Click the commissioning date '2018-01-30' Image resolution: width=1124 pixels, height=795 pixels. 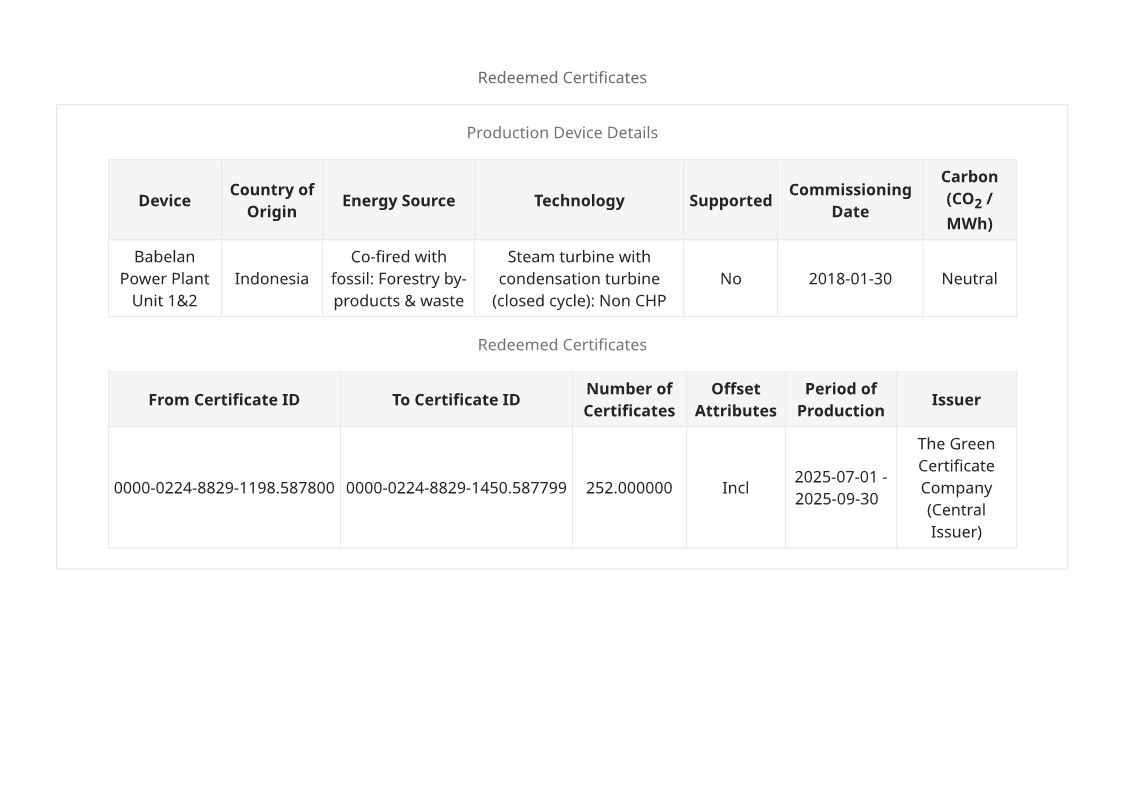click(850, 278)
